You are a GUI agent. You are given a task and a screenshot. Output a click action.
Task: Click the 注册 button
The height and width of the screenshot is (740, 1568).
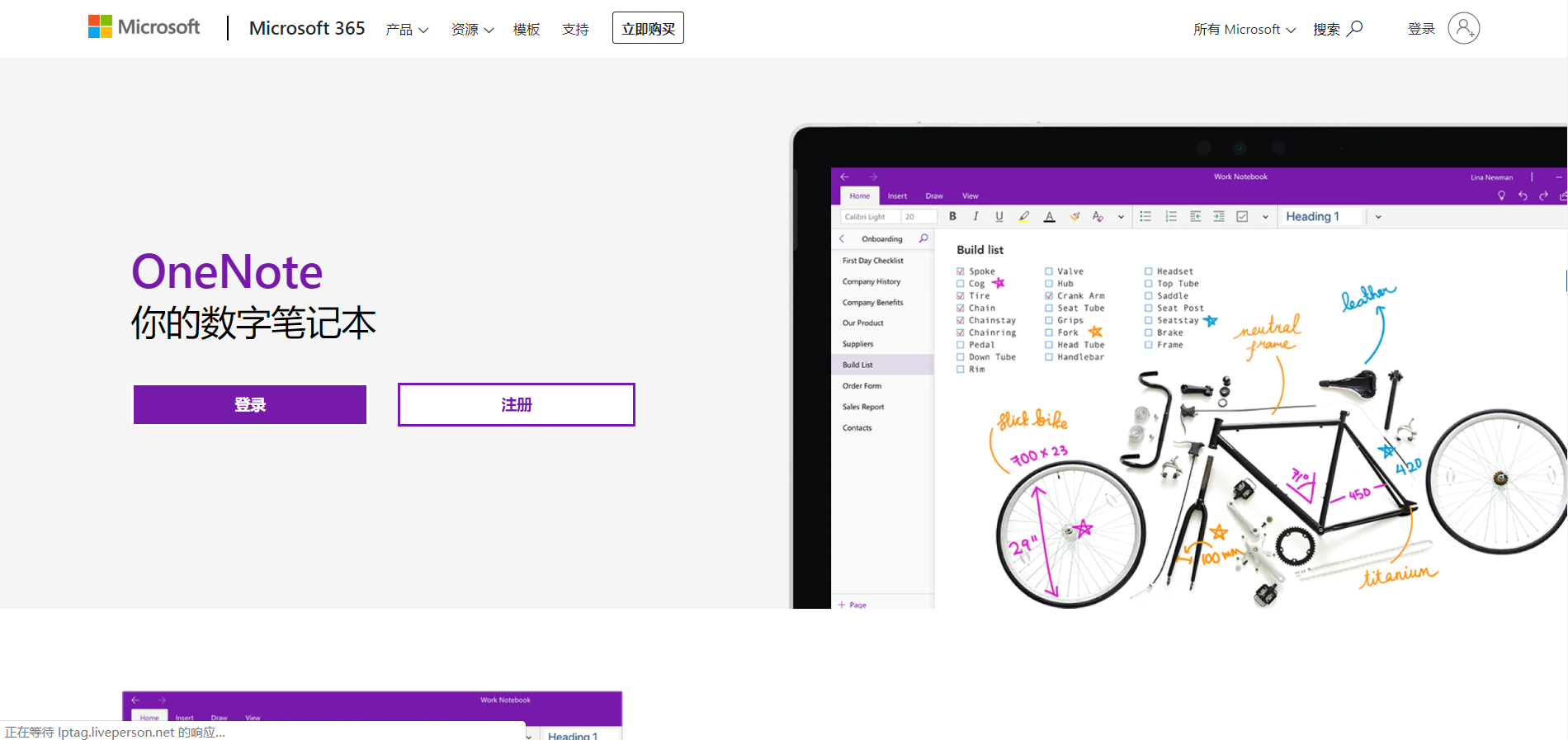click(x=517, y=404)
